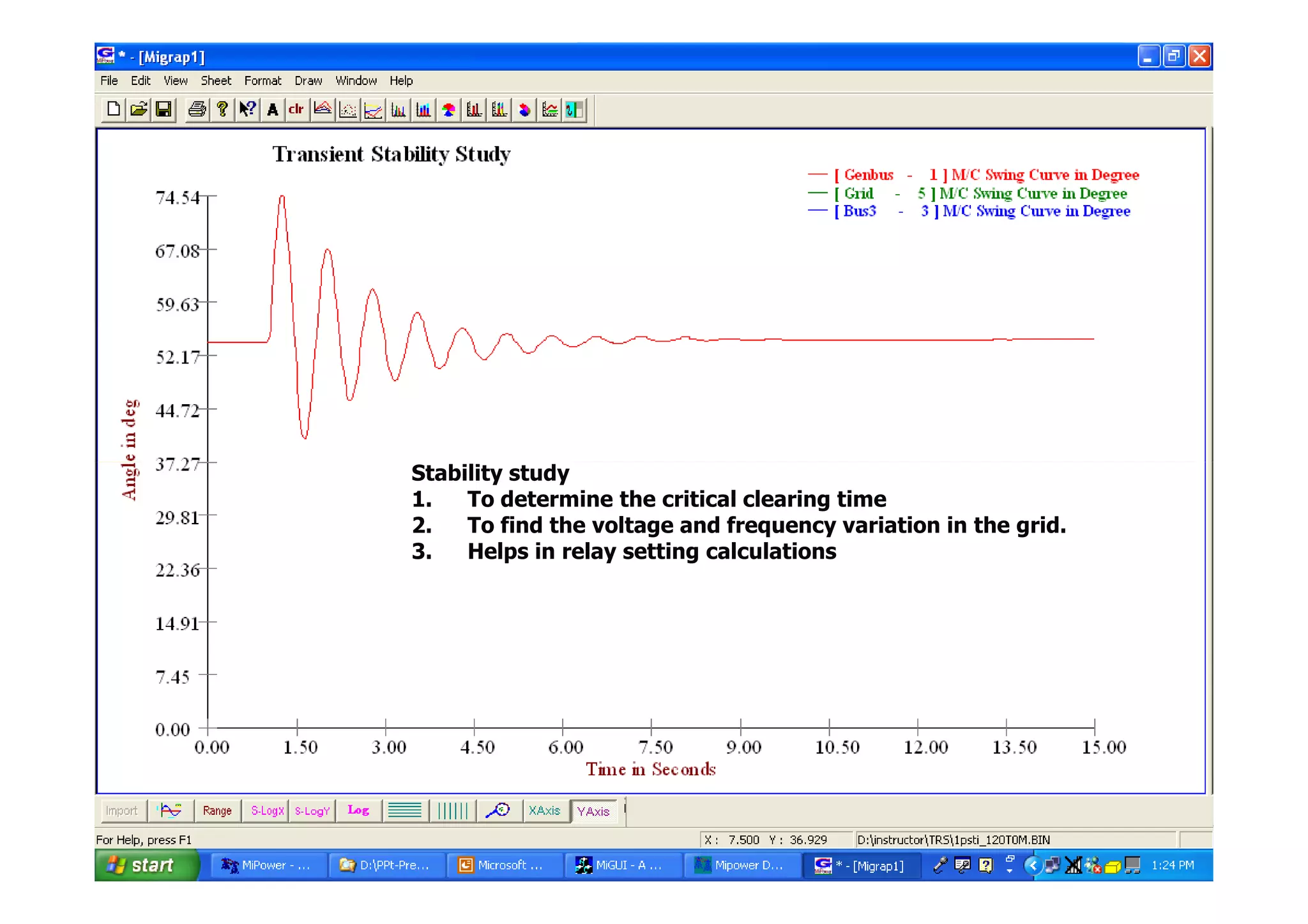Open the Draw menu

308,80
